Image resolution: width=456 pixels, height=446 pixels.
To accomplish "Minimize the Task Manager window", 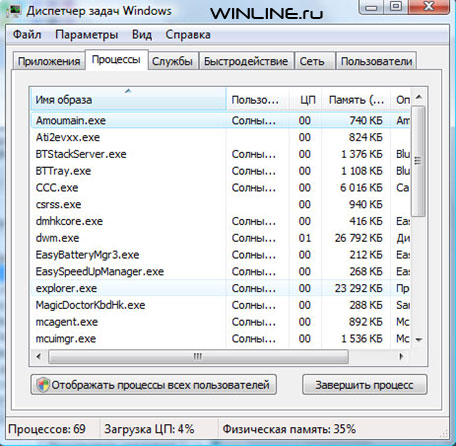I will pos(371,7).
